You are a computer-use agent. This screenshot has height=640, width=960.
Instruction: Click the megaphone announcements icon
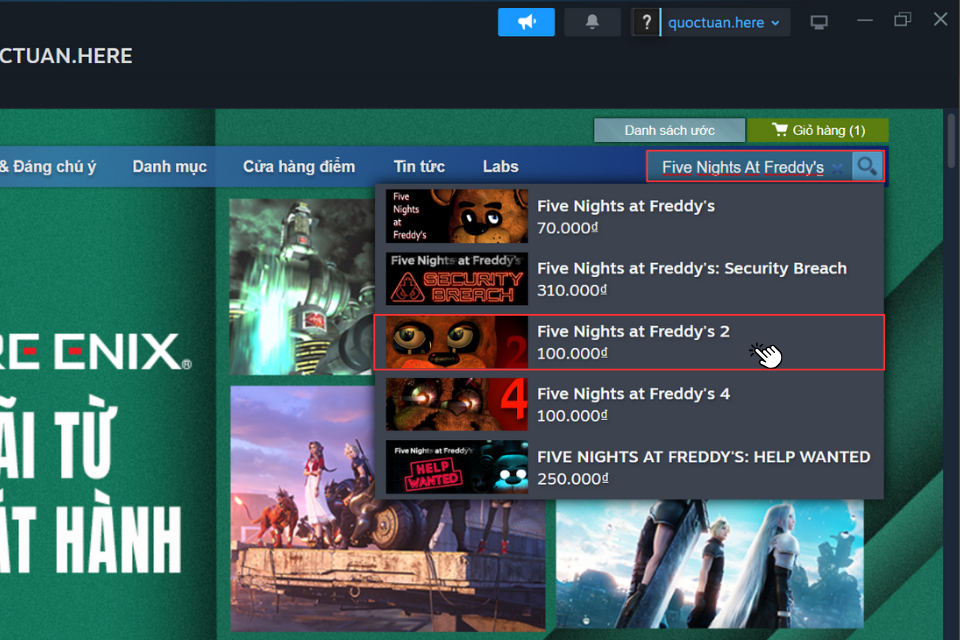[526, 22]
